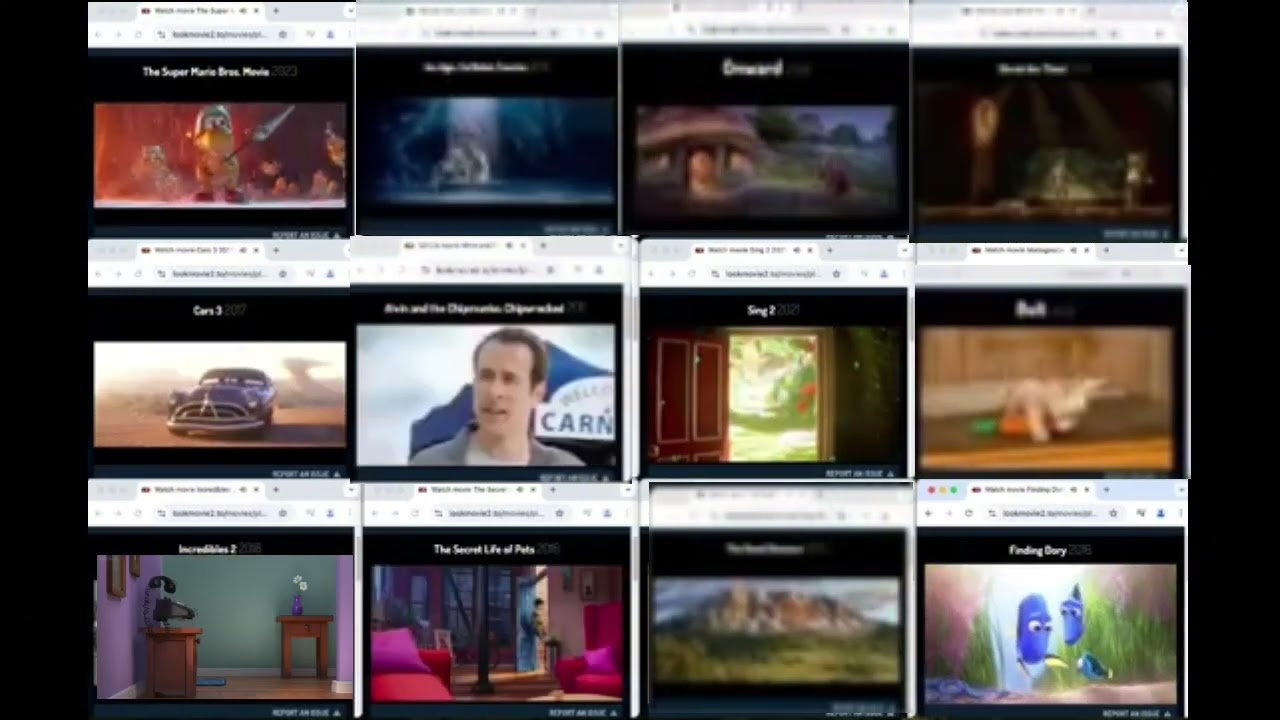1280x720 pixels.
Task: Play the Cars 3 video
Action: click(220, 394)
